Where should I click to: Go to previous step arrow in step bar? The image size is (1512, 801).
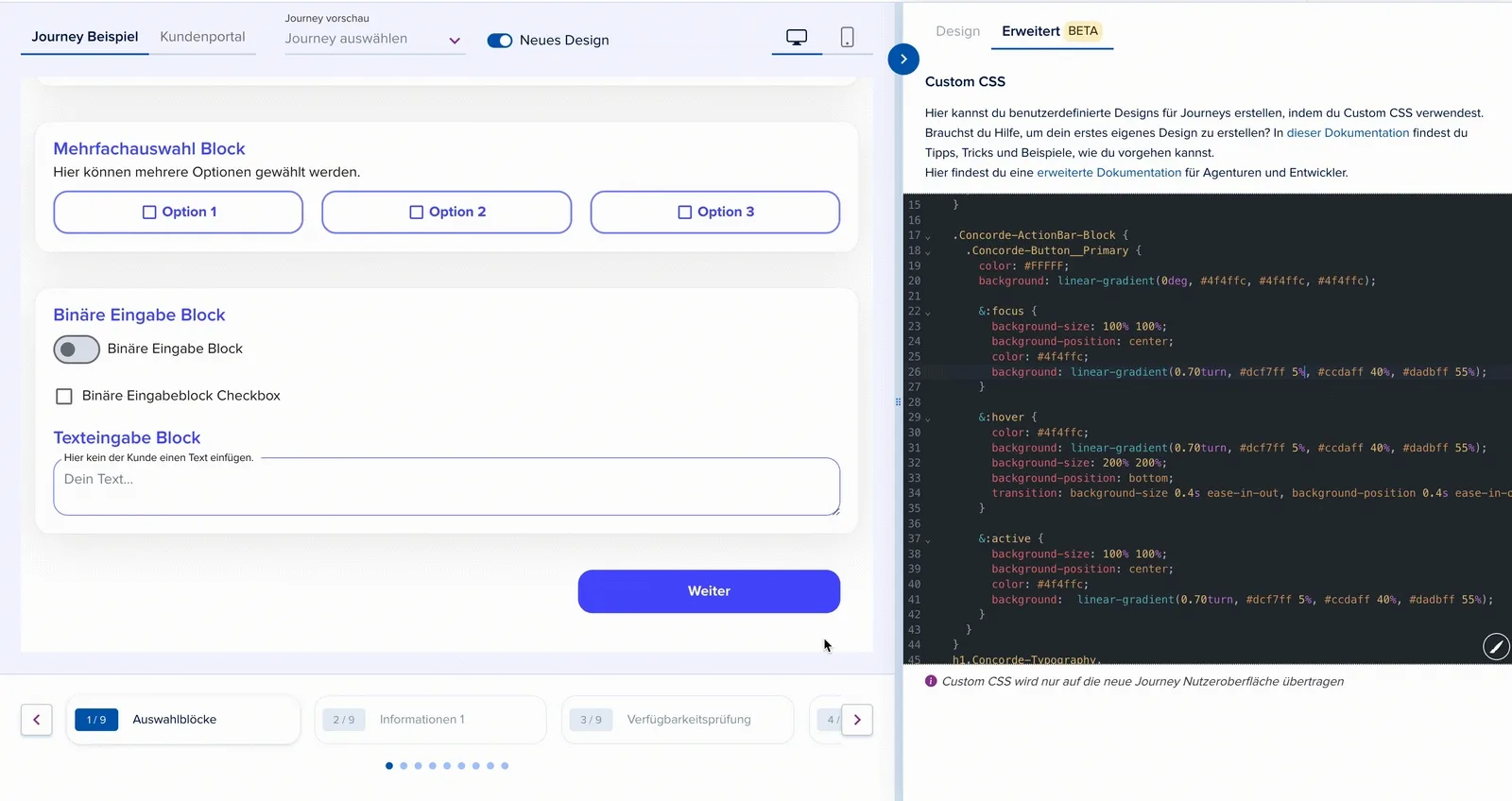[36, 720]
